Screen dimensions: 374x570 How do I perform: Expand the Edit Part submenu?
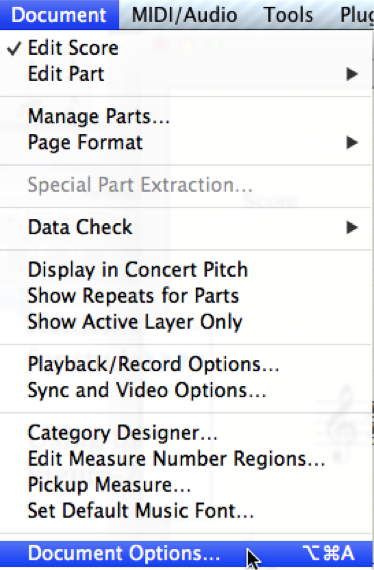(x=186, y=74)
